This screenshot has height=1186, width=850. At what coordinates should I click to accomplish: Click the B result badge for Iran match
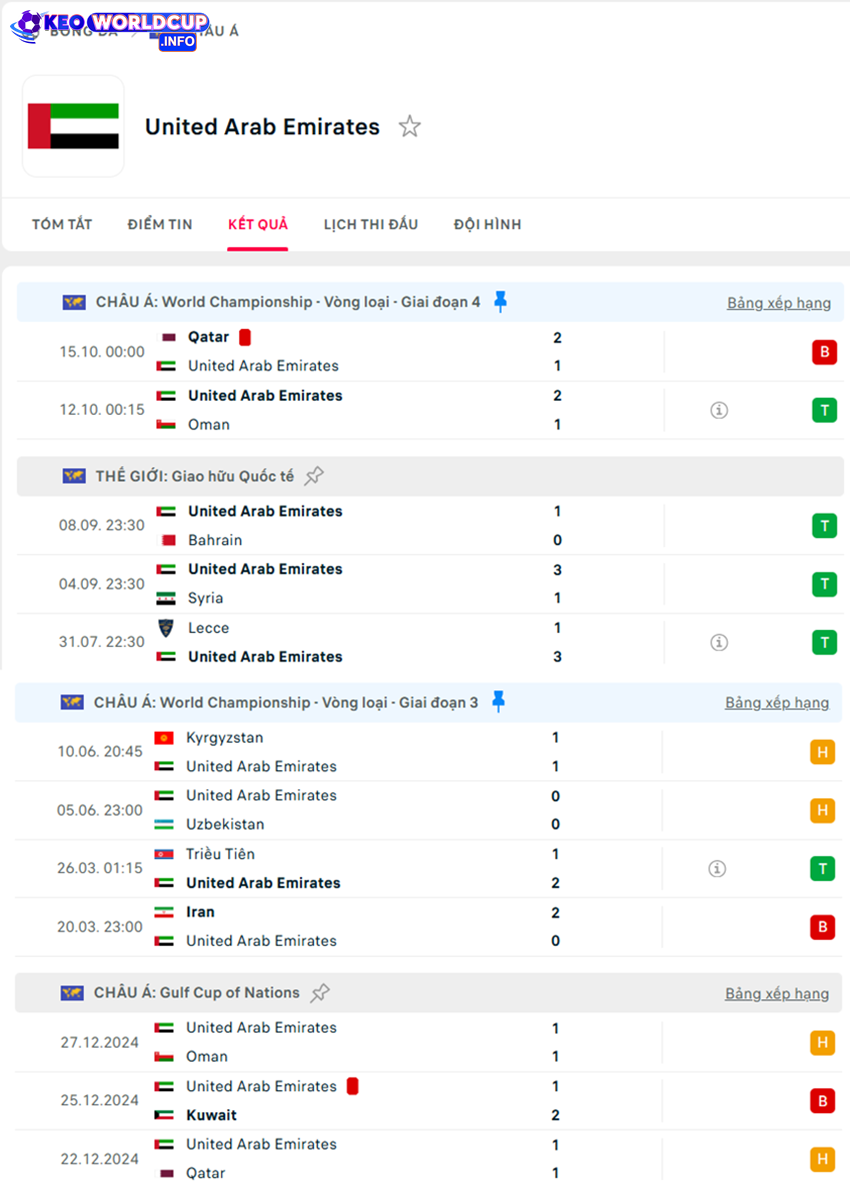tap(822, 927)
